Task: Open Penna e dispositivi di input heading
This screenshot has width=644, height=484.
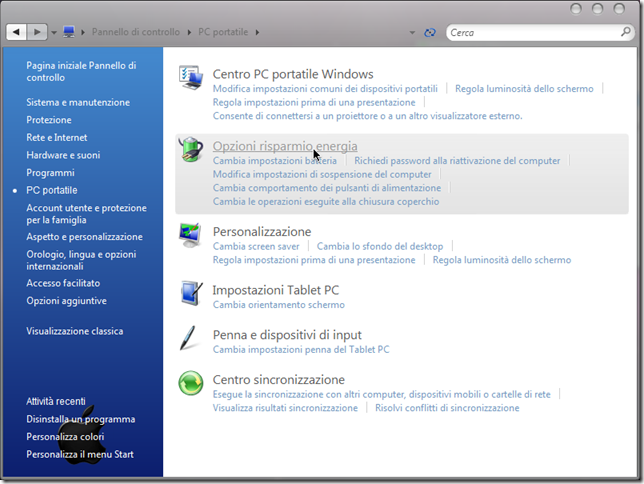Action: pyautogui.click(x=287, y=335)
